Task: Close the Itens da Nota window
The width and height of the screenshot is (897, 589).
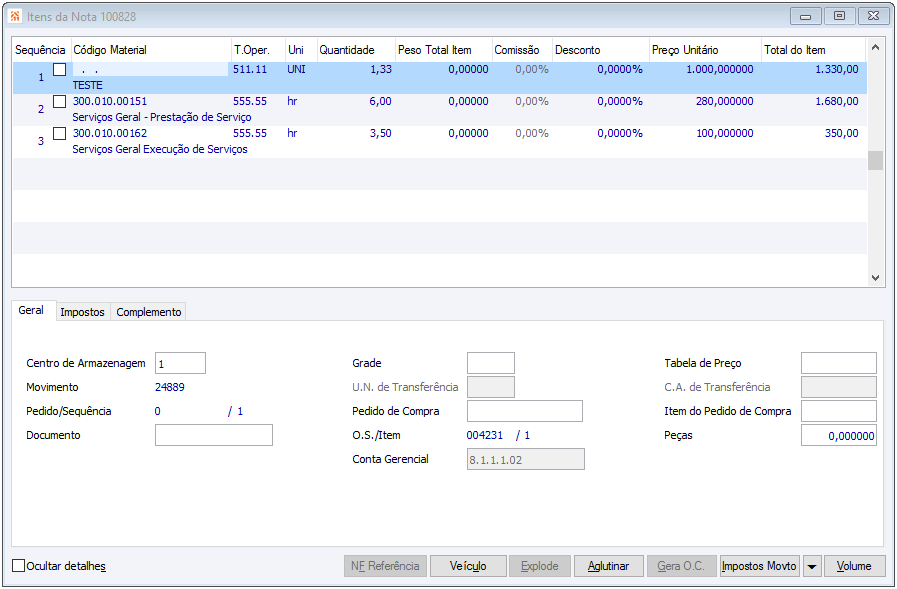Action: coord(874,17)
